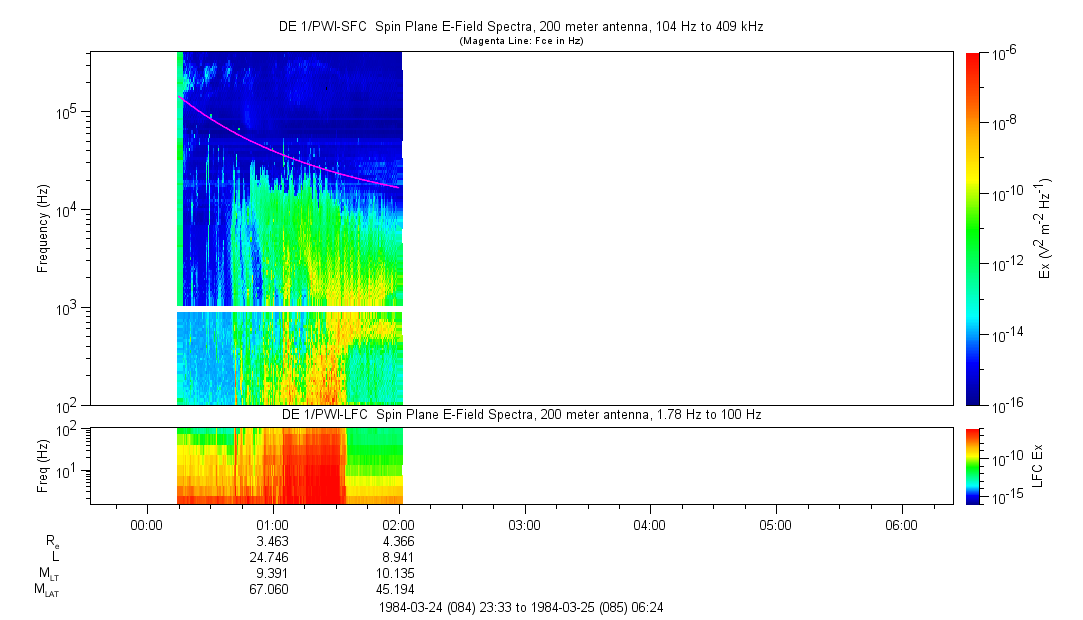Click the LFC Ex color bar label
The image size is (1083, 620).
click(x=1039, y=465)
